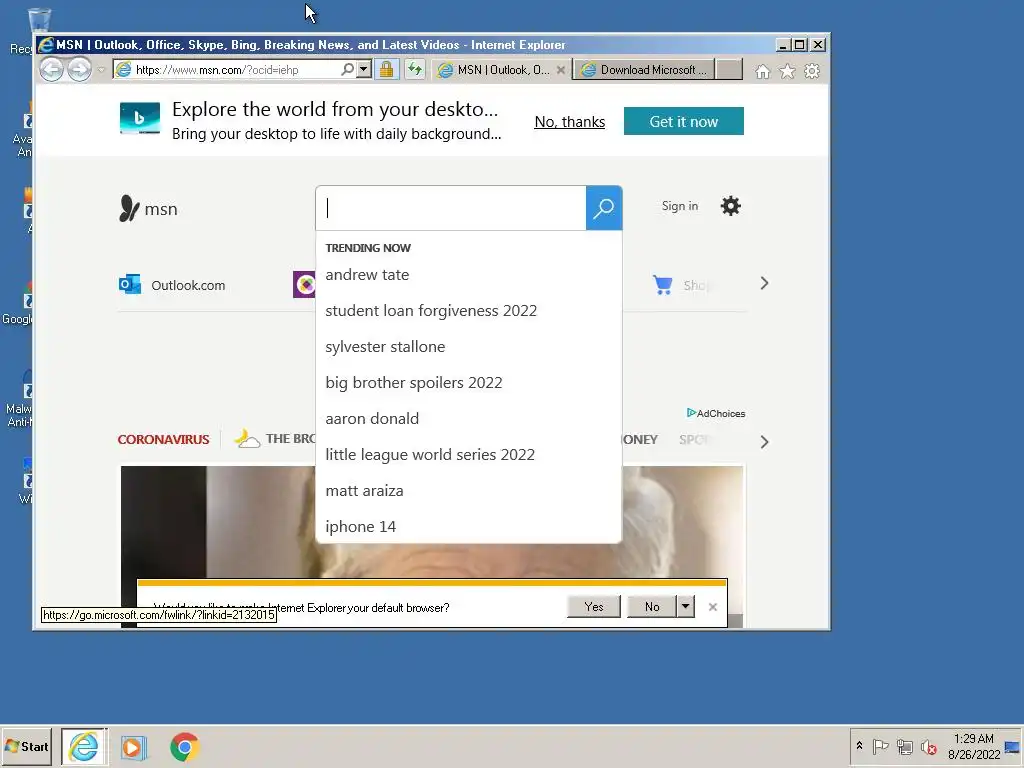Image resolution: width=1024 pixels, height=768 pixels.
Task: Open dropdown arrow next to No button
Action: click(685, 607)
